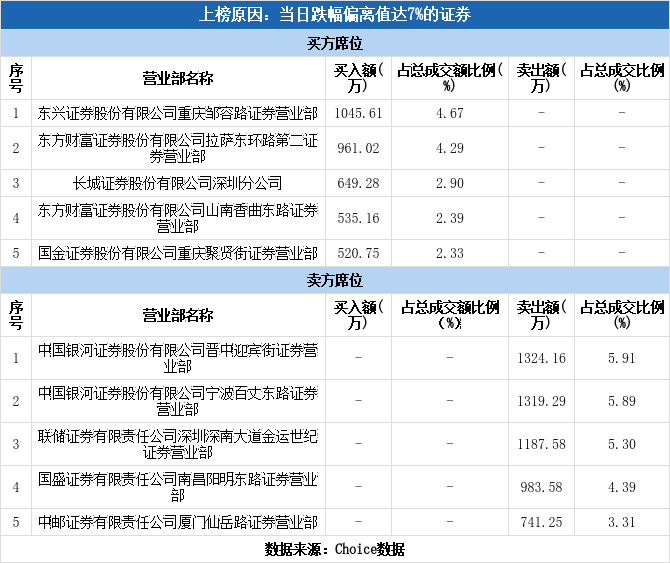Click the sell percentage 5.89
Image resolution: width=670 pixels, height=563 pixels.
(622, 401)
